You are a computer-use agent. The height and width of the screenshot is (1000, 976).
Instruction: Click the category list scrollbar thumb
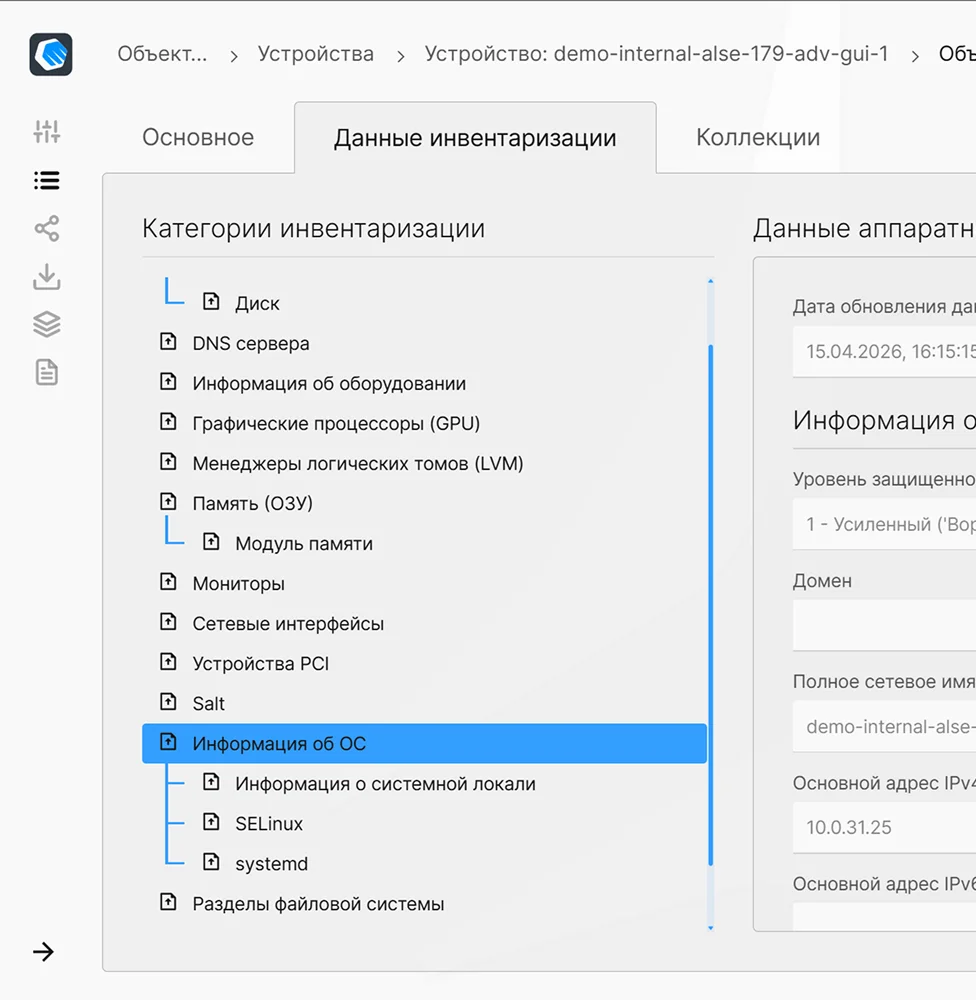pyautogui.click(x=711, y=605)
